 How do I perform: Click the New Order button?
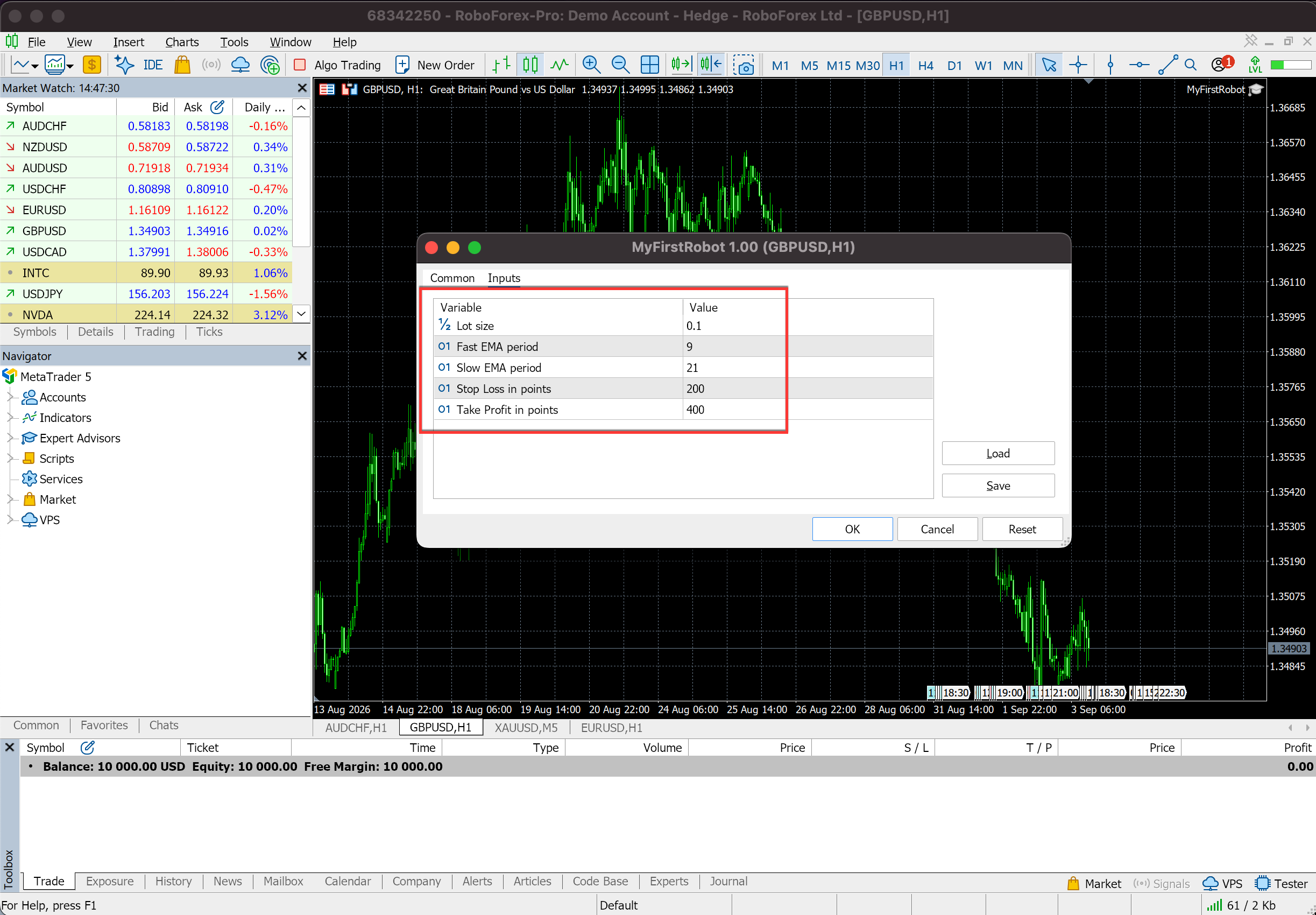(x=435, y=65)
